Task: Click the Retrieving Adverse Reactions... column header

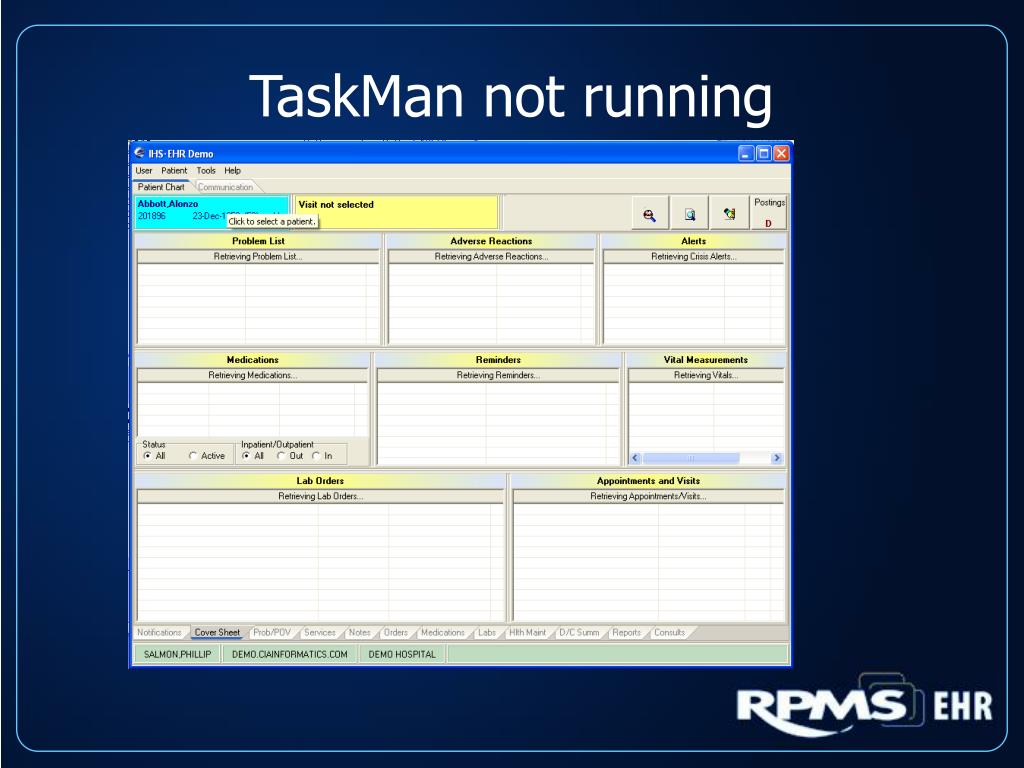Action: coord(491,257)
